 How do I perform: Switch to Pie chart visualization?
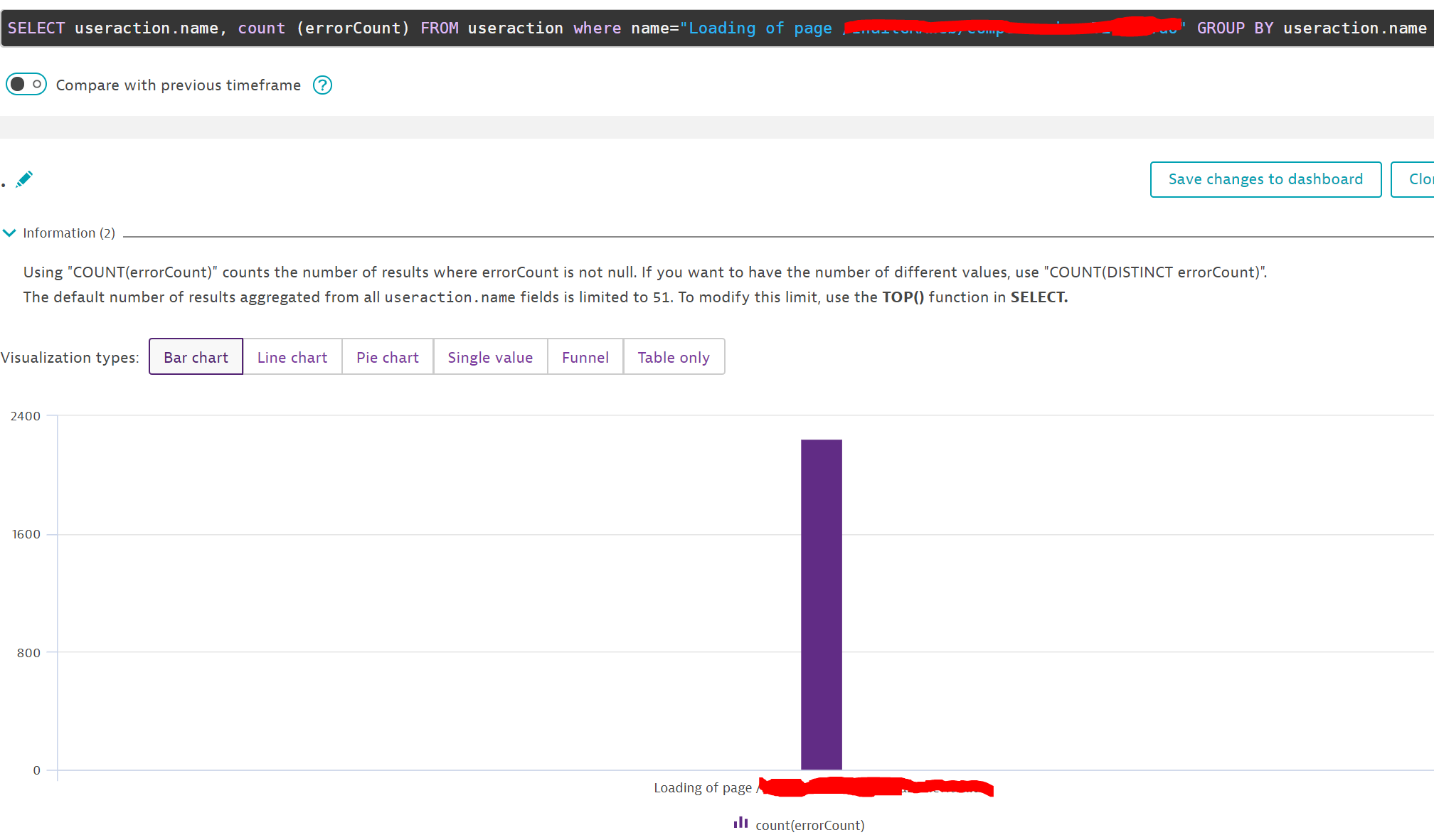click(387, 357)
